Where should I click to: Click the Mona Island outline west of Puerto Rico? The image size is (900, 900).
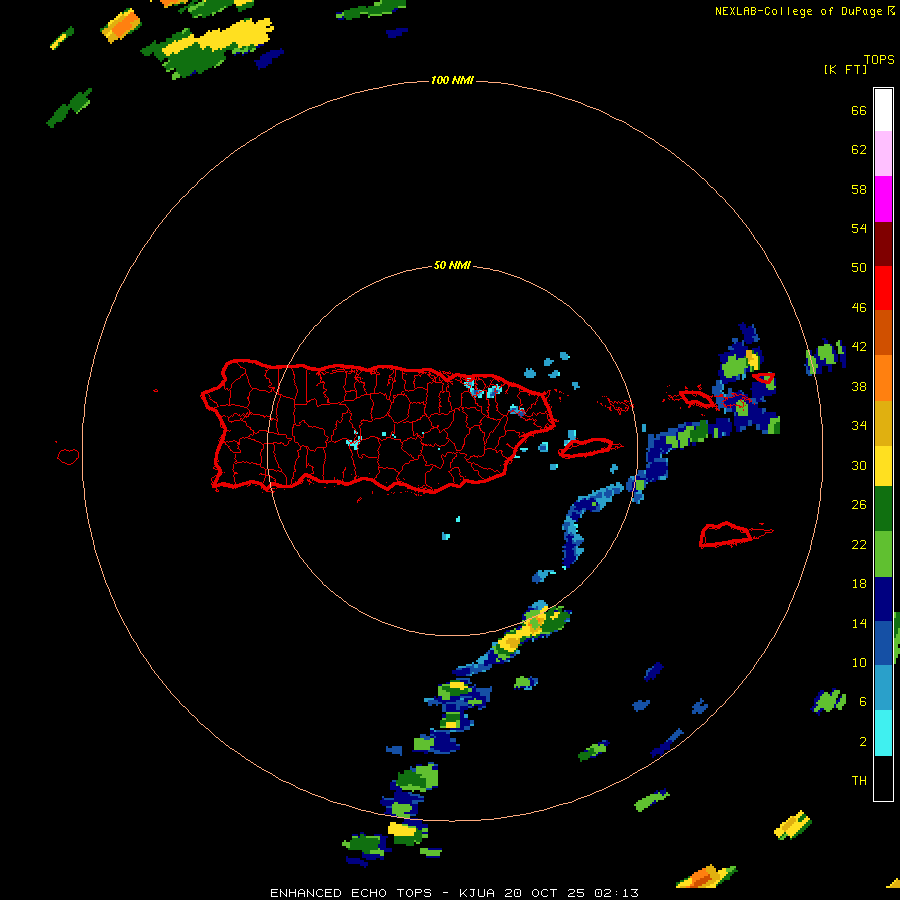pyautogui.click(x=68, y=456)
